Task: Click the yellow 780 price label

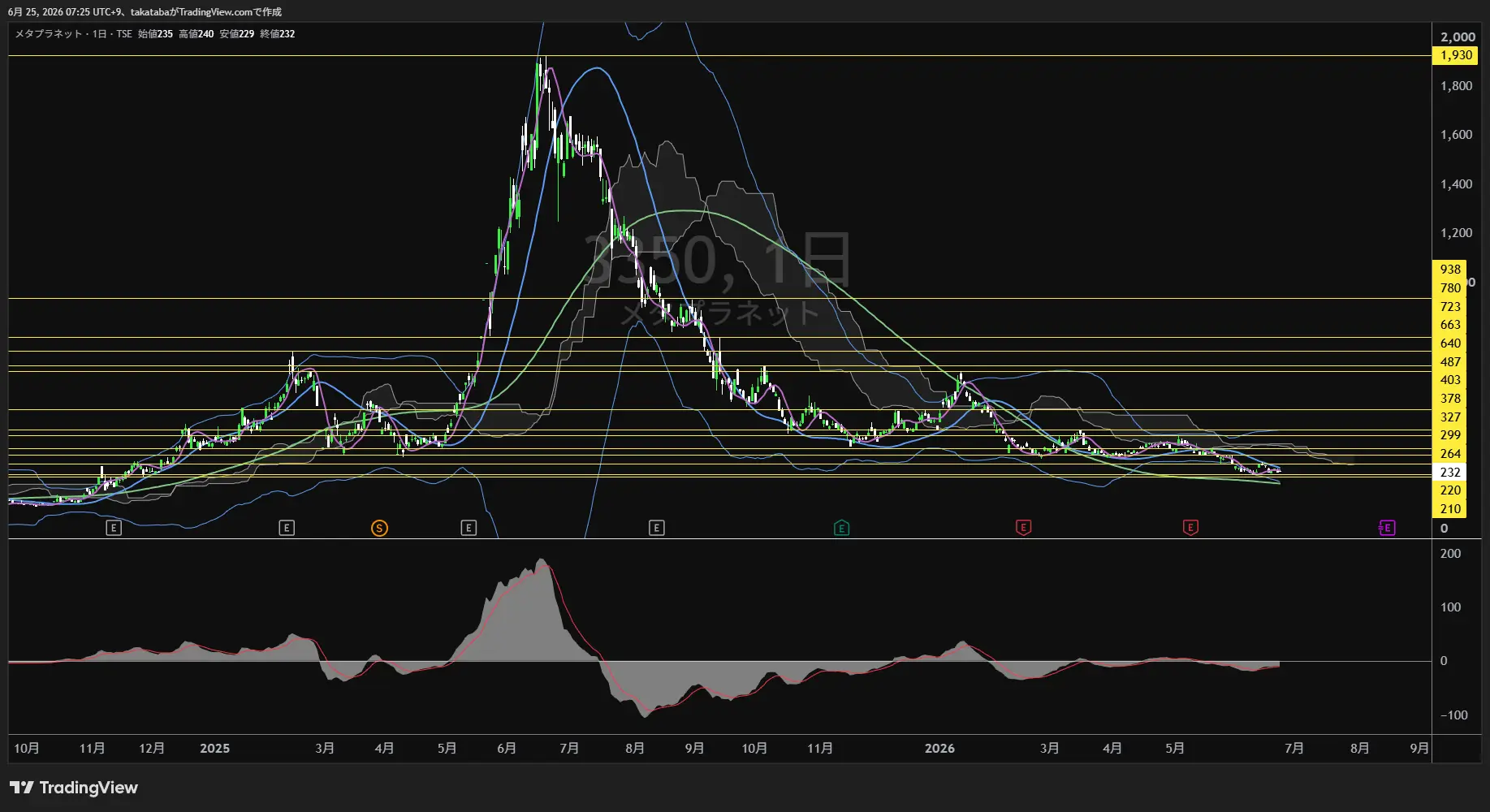Action: [x=1450, y=288]
